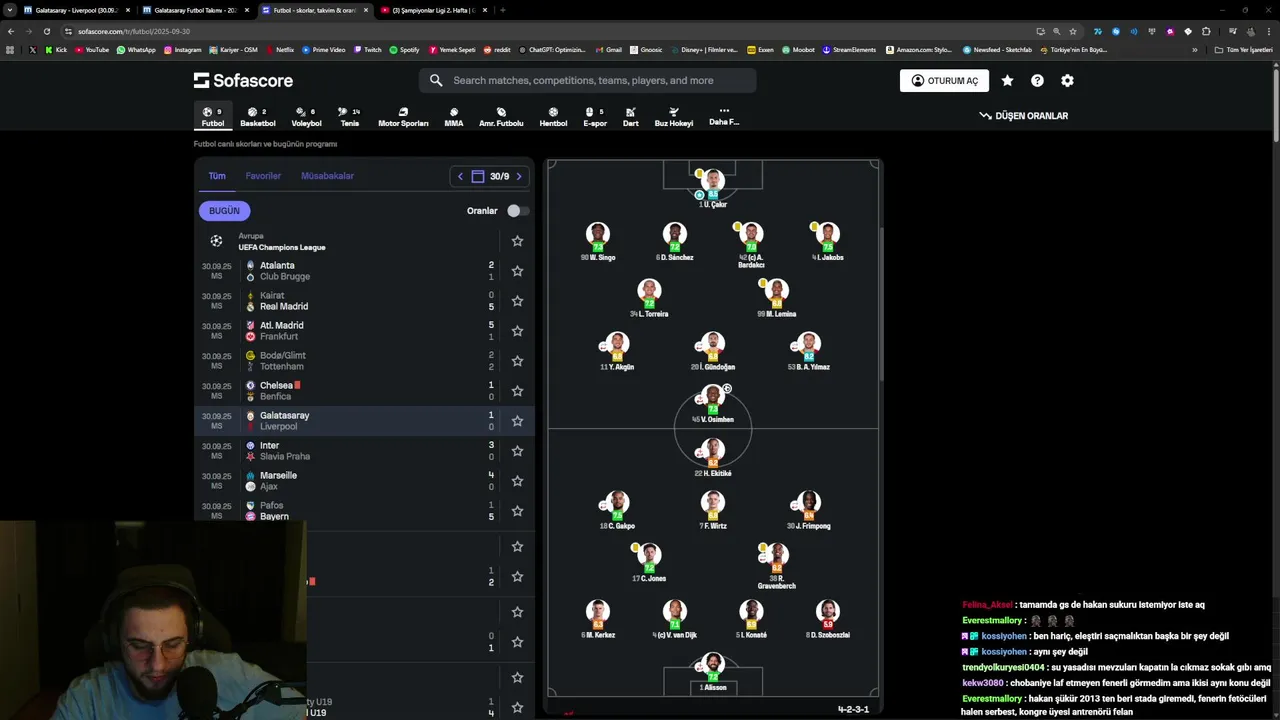The width and height of the screenshot is (1280, 720).
Task: Switch to Şampiyonlar Ligi 2. Hafta browser tab
Action: click(434, 10)
